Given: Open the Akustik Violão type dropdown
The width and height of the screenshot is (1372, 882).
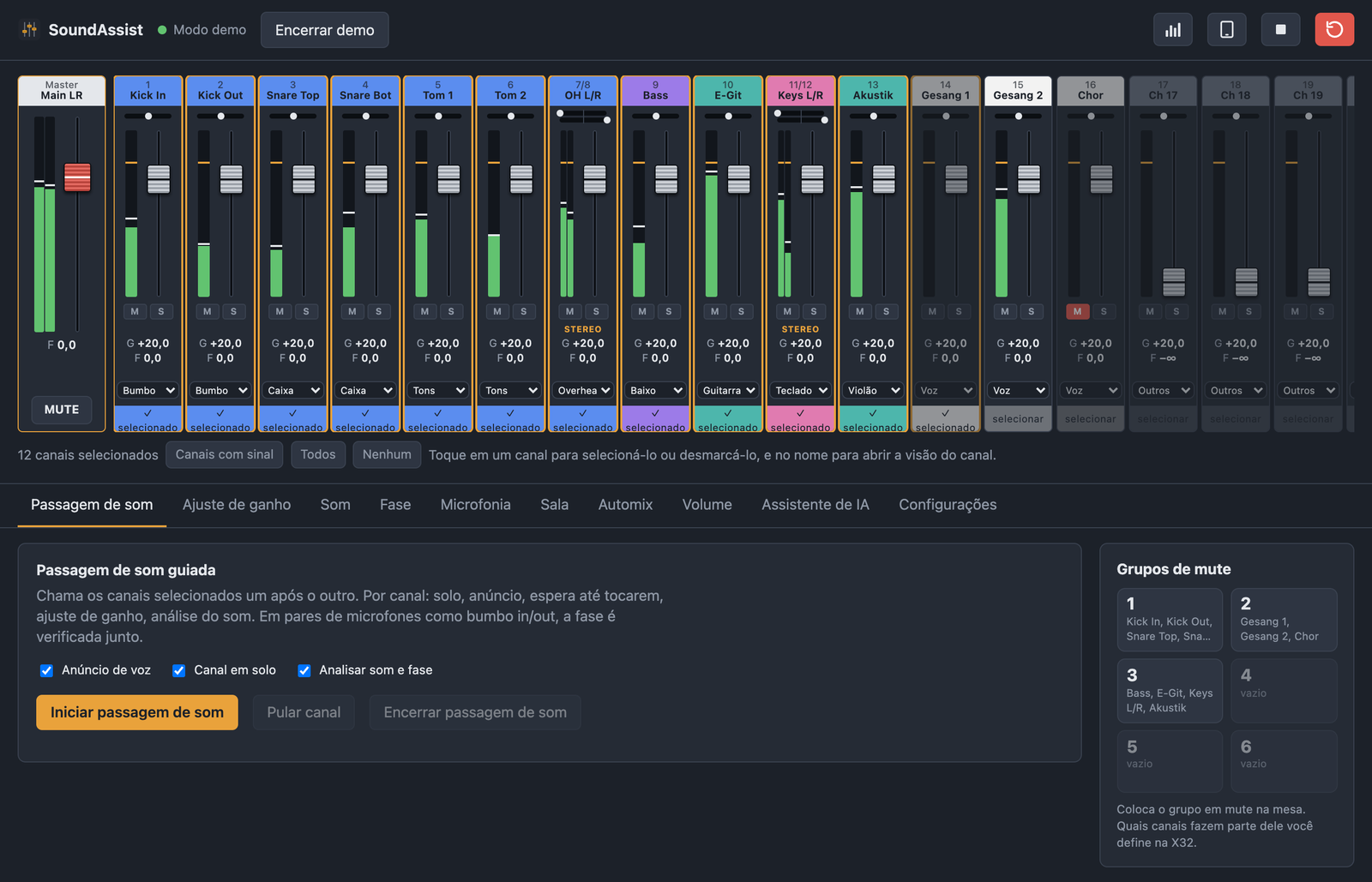Looking at the screenshot, I should click(873, 390).
